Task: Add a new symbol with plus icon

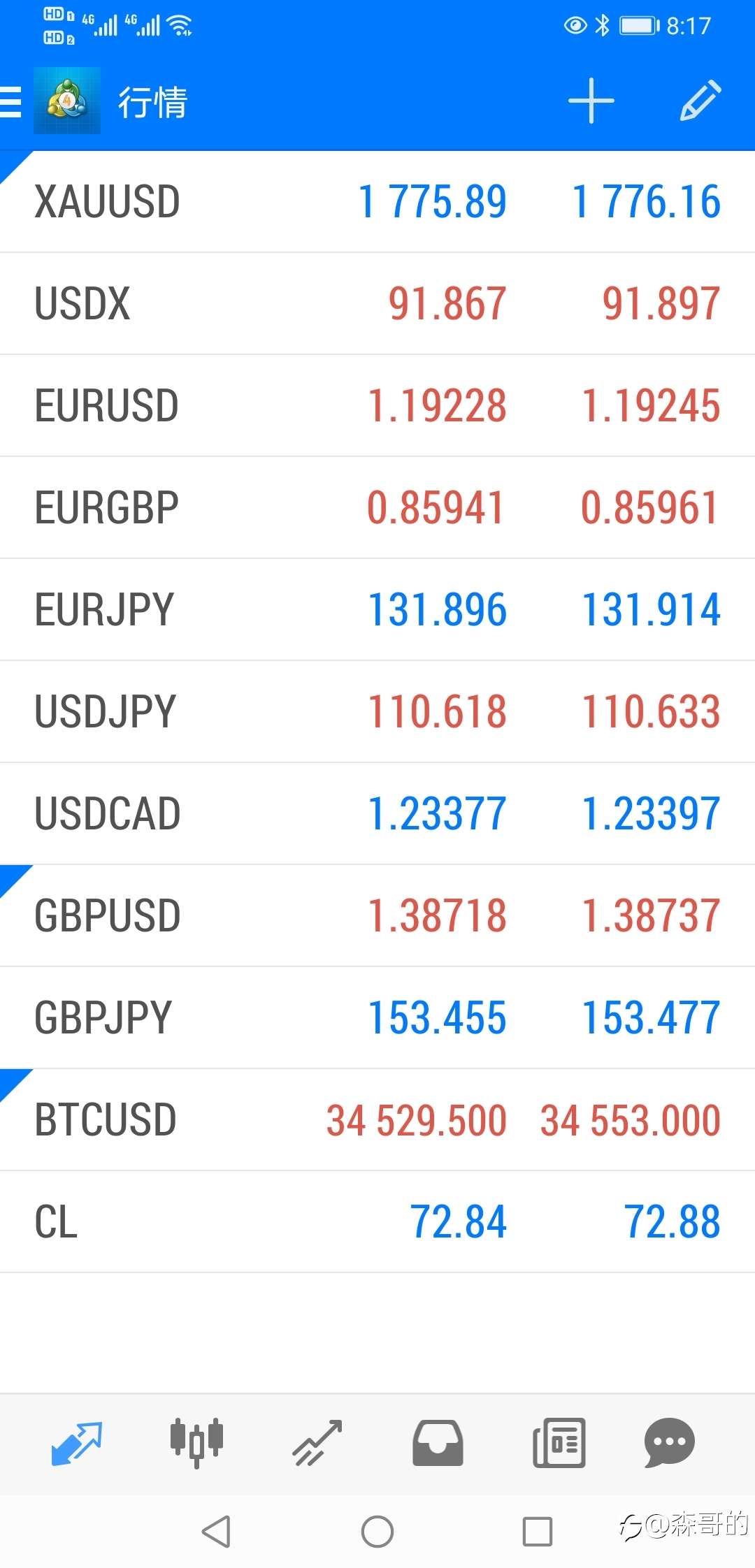Action: [x=591, y=101]
